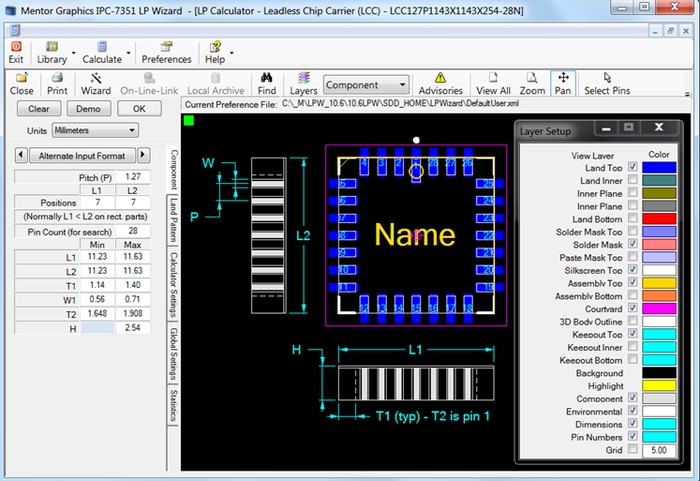This screenshot has height=481, width=700.
Task: Click the Courtyard magenta color swatch
Action: pyautogui.click(x=659, y=308)
